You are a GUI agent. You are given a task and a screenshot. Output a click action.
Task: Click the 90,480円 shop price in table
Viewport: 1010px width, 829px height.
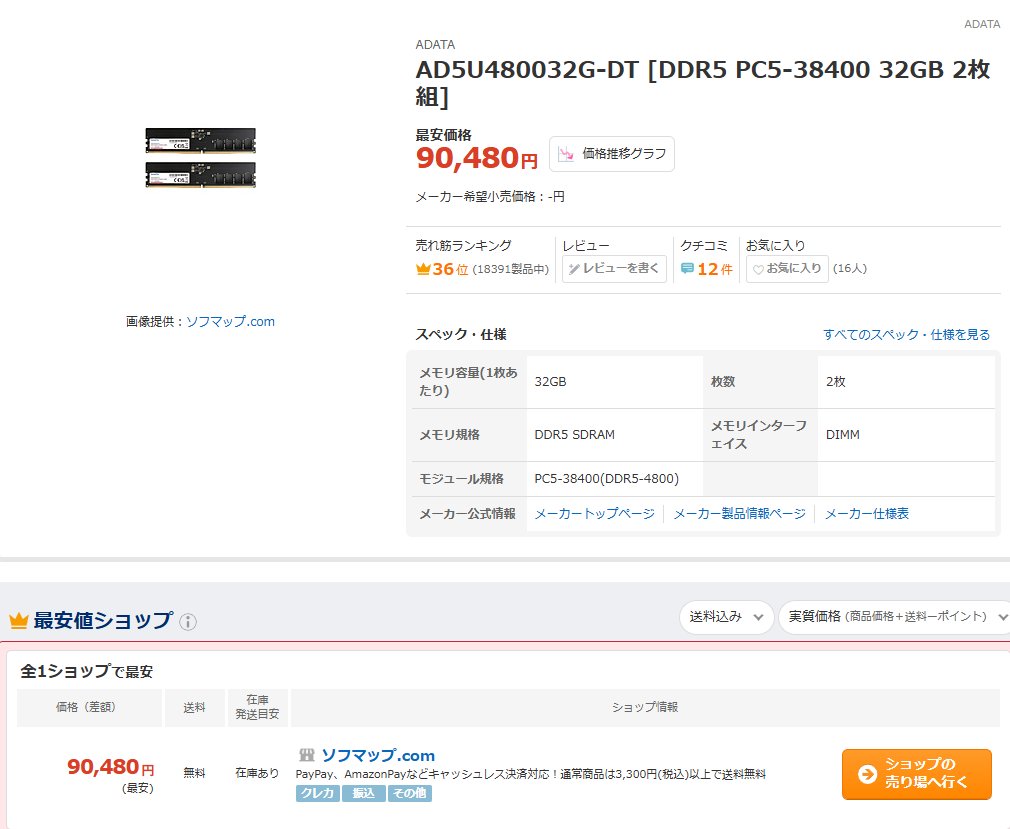pos(111,767)
